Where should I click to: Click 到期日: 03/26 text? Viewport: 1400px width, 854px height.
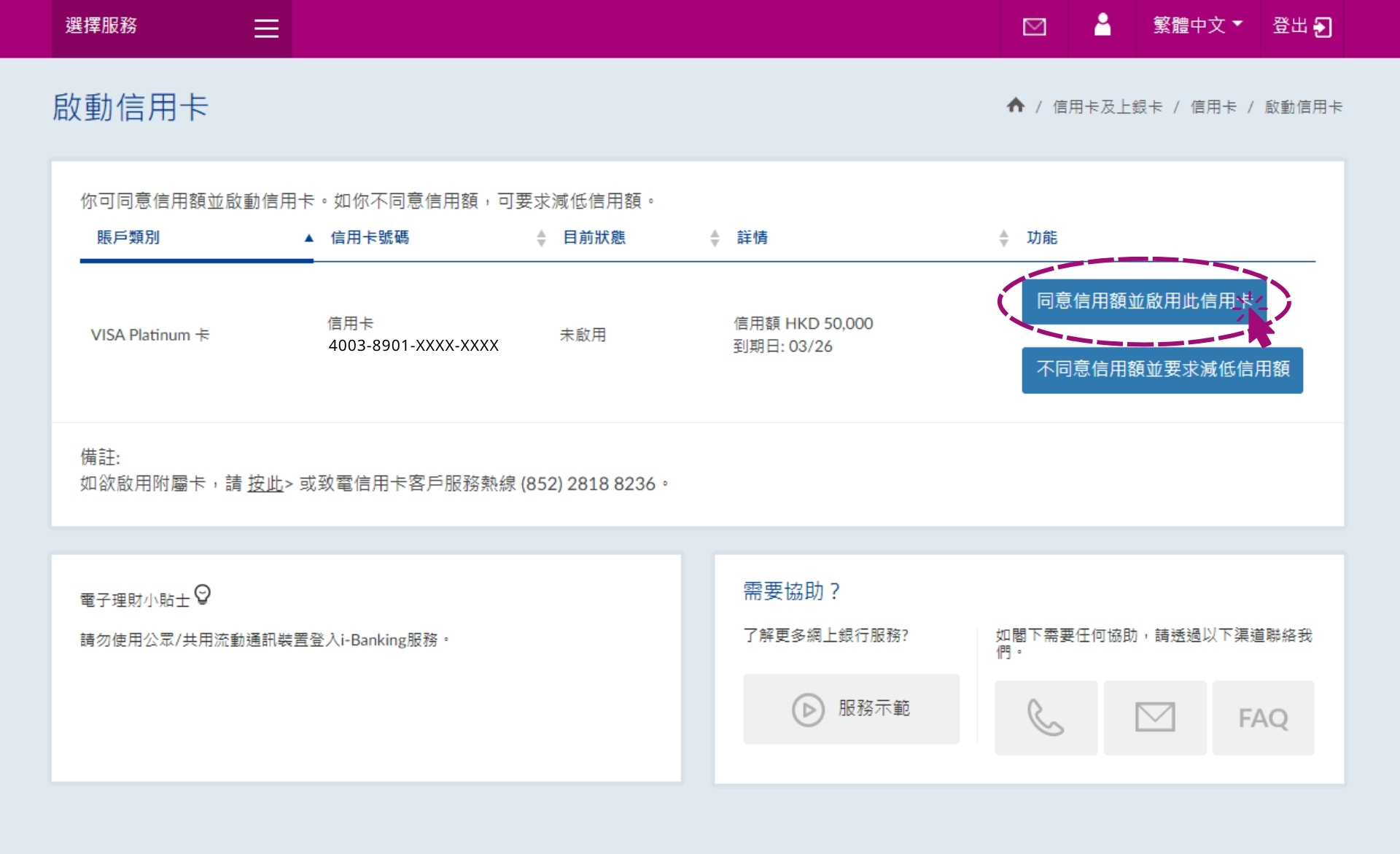782,346
